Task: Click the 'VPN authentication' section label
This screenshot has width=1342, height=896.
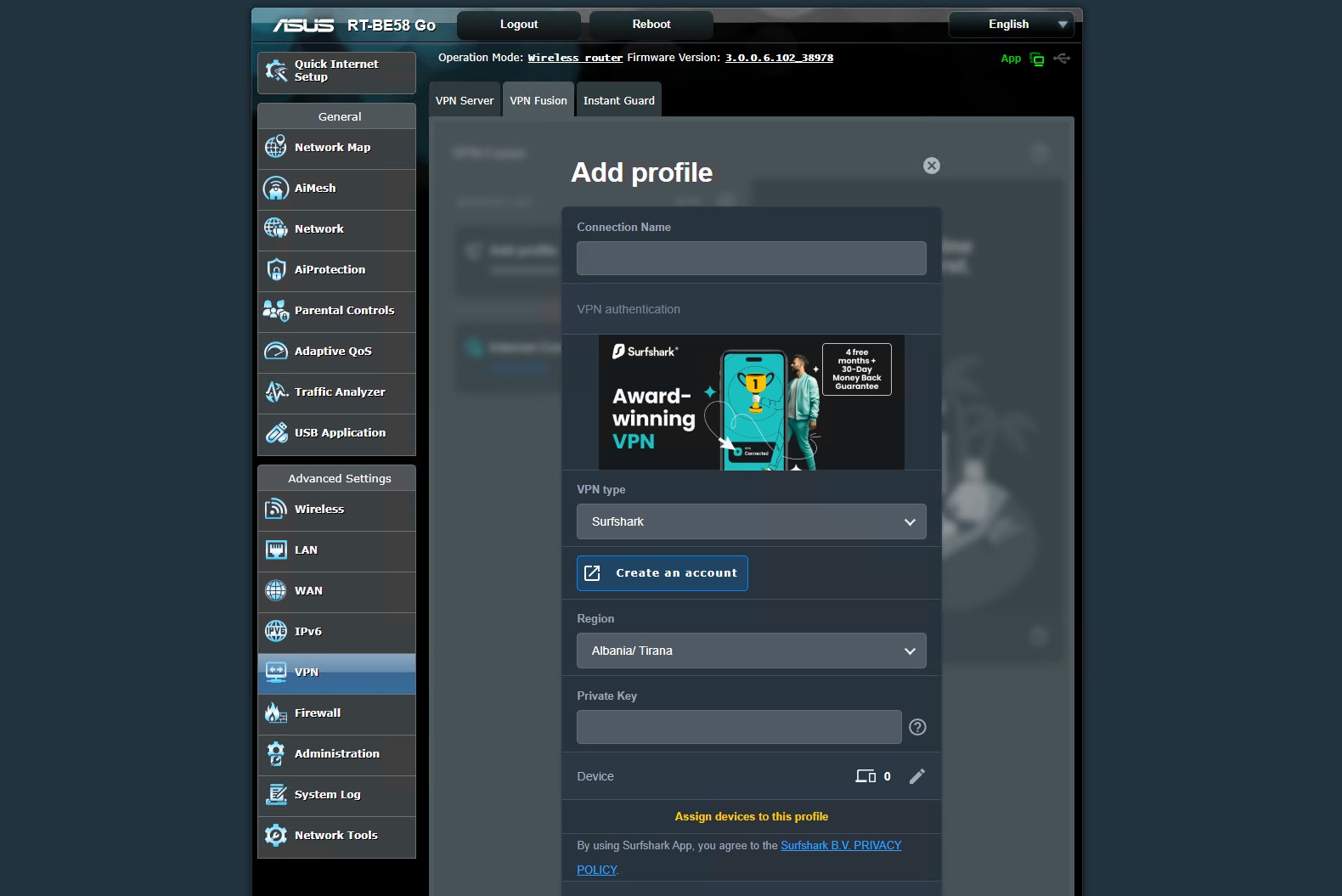Action: (629, 309)
